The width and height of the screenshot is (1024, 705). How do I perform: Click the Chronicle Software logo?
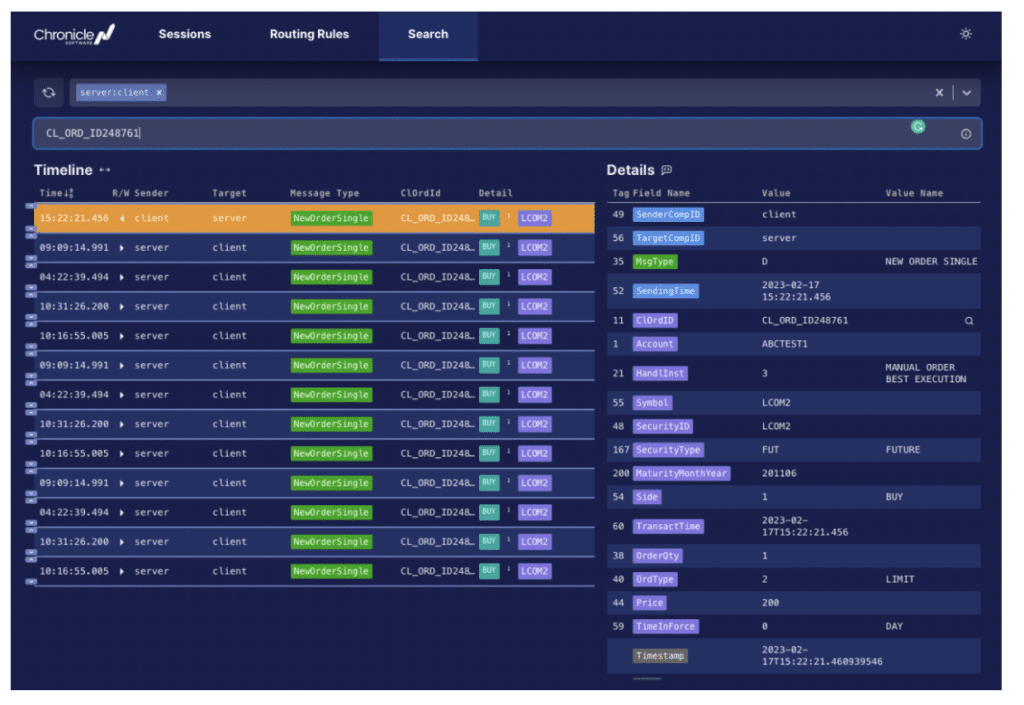(74, 35)
